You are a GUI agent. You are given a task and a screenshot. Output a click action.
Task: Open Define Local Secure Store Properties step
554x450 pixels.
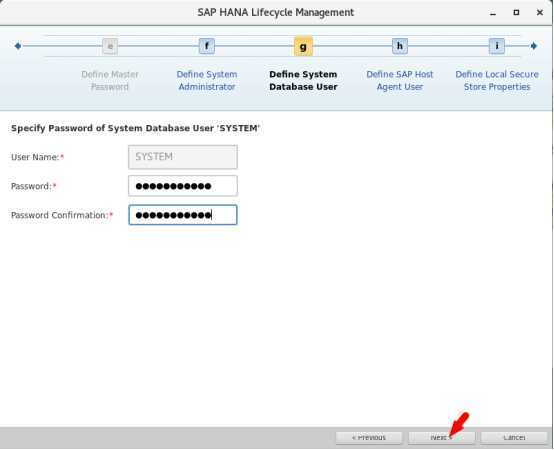pos(497,81)
